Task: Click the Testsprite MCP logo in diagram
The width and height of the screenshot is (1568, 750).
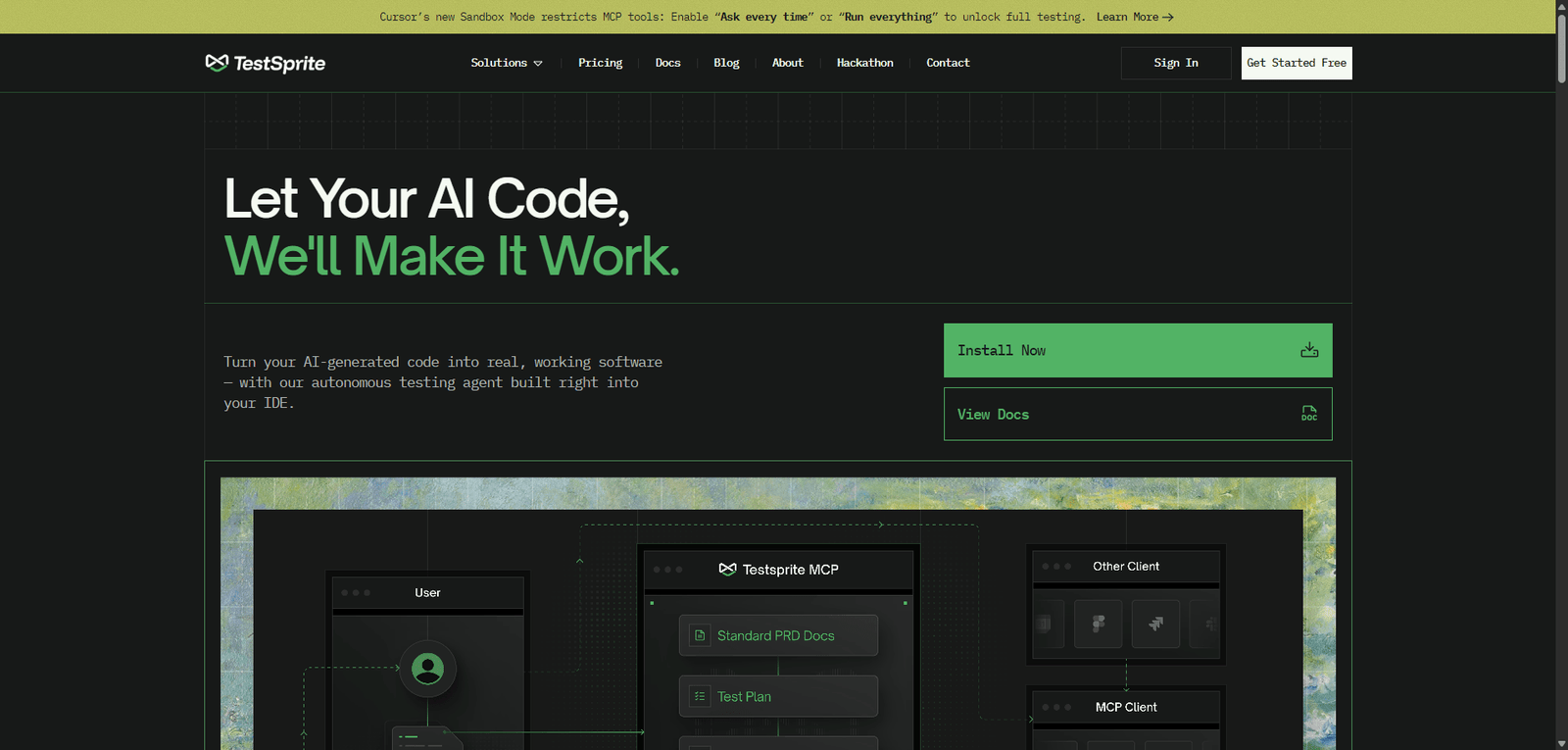Action: pyautogui.click(x=727, y=570)
